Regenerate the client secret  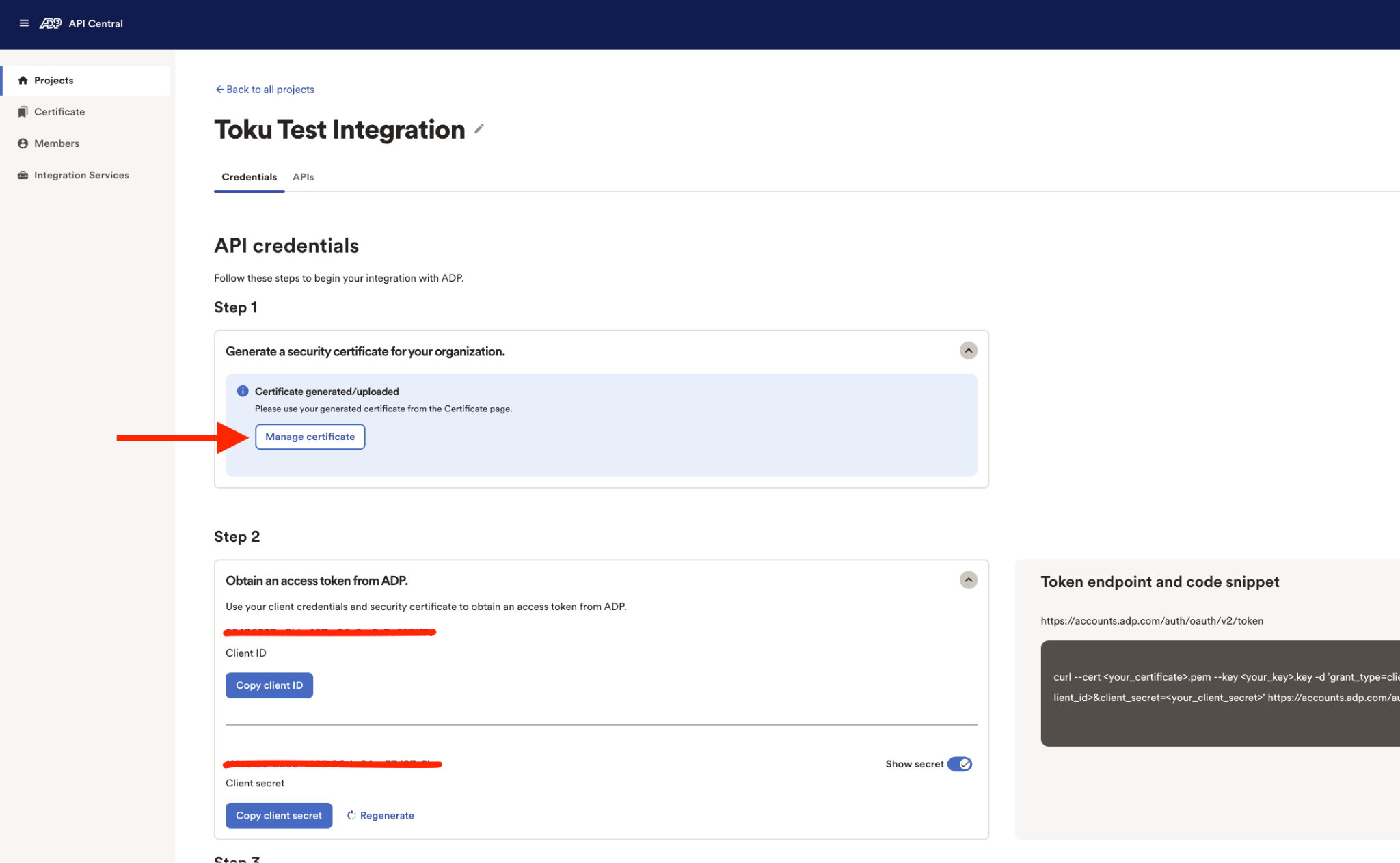pos(381,816)
